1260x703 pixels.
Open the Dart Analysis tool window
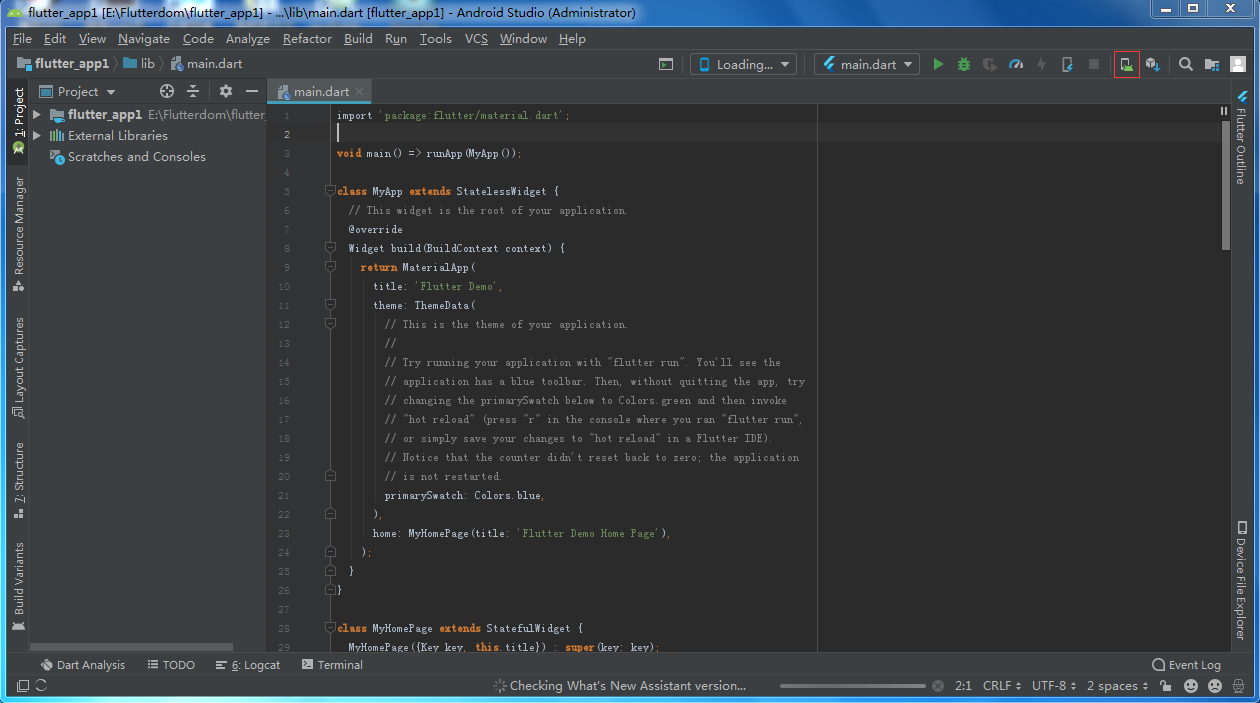coord(83,665)
